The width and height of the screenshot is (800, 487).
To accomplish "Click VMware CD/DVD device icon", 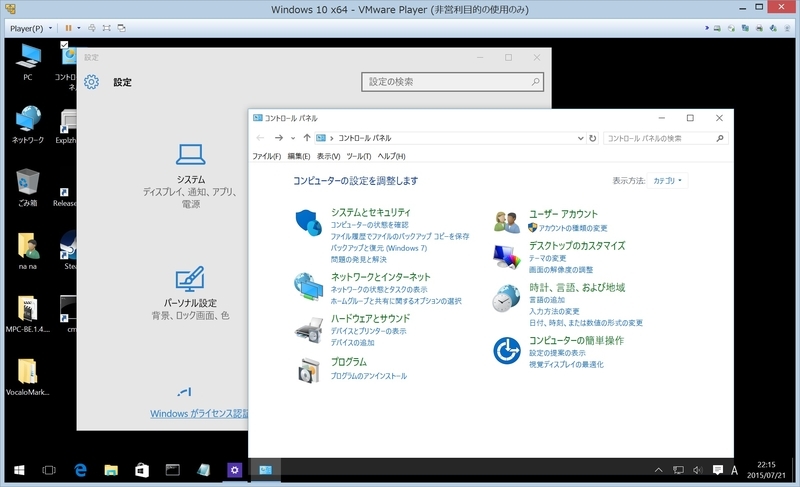I will pos(731,29).
